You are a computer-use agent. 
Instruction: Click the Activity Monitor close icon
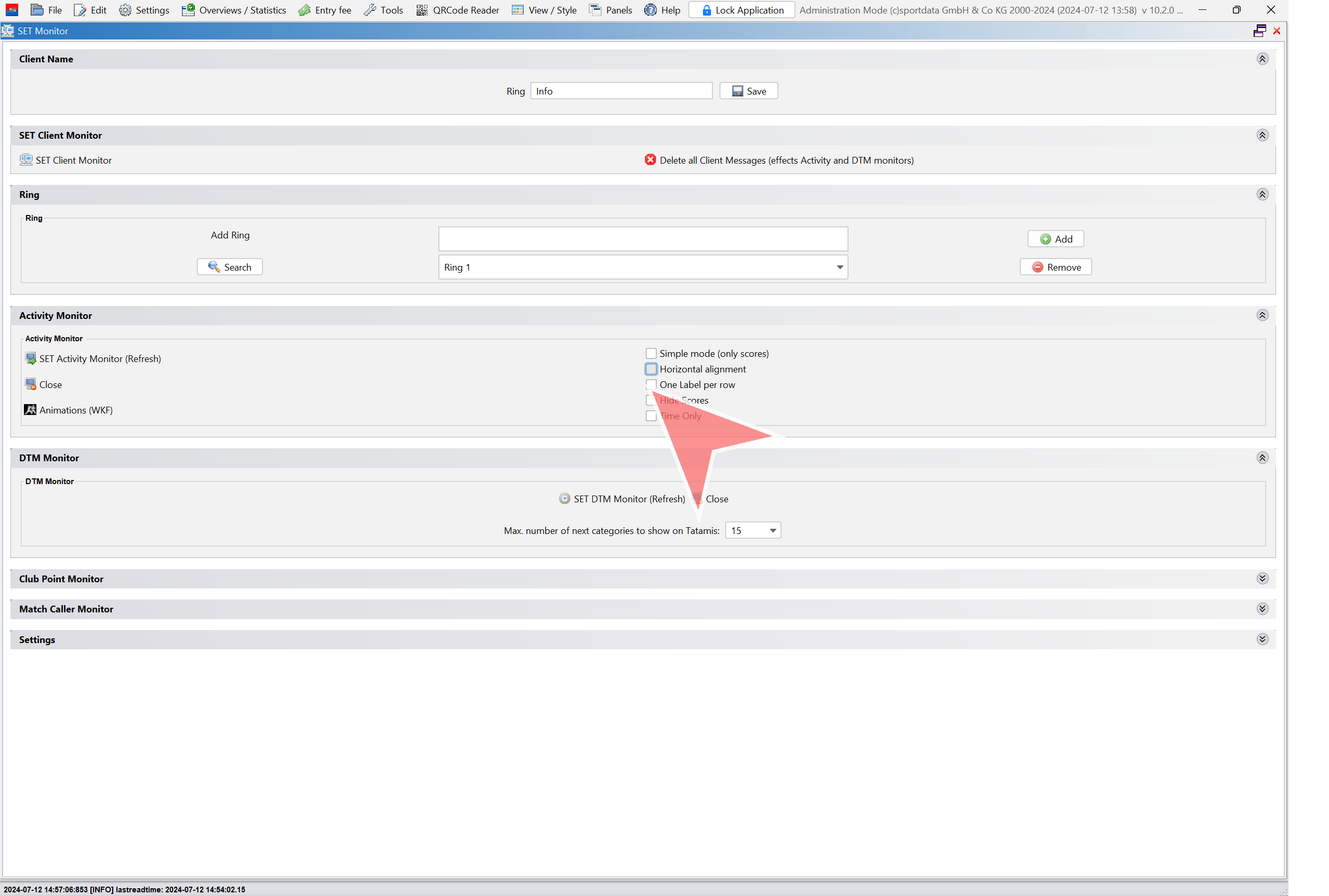(30, 384)
